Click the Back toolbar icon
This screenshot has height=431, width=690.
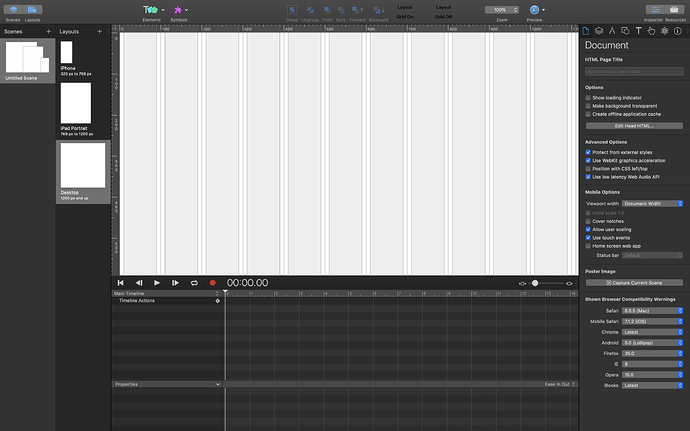341,10
